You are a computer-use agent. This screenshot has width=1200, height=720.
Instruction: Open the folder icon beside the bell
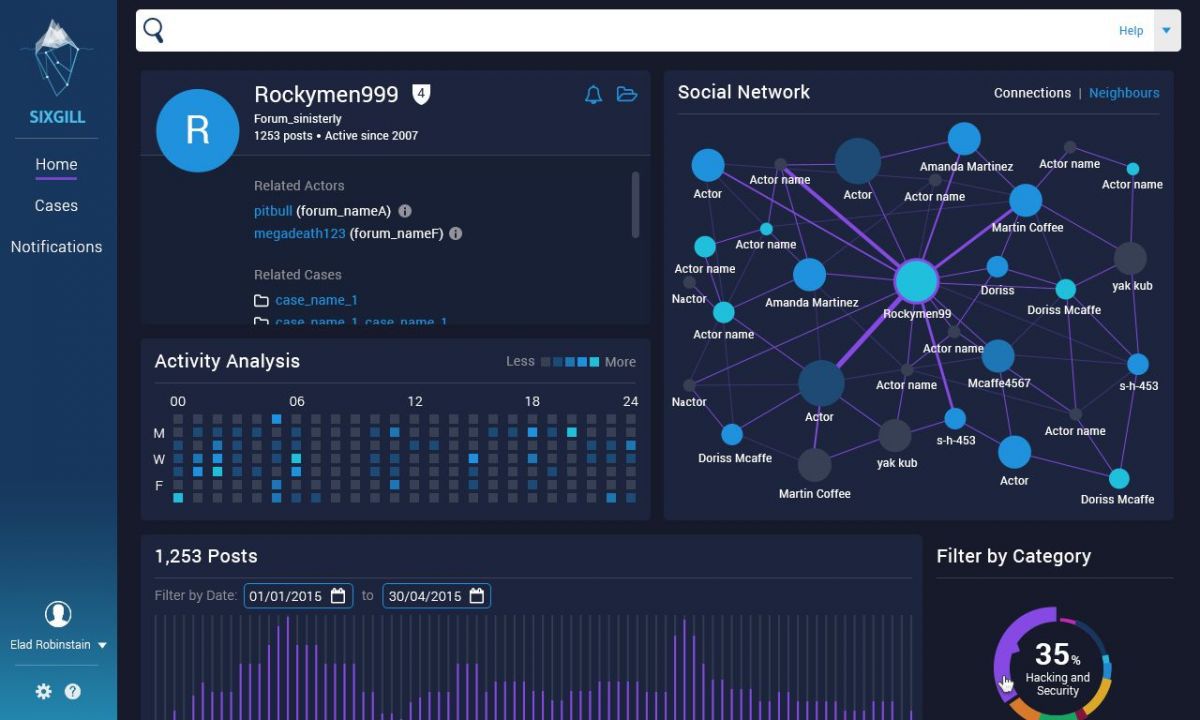(x=627, y=95)
